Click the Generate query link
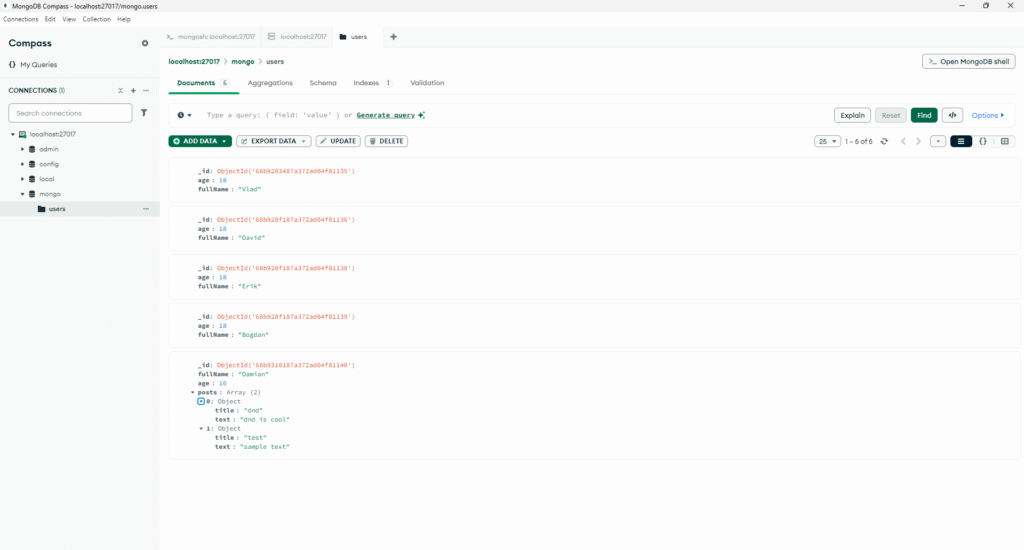 click(385, 115)
